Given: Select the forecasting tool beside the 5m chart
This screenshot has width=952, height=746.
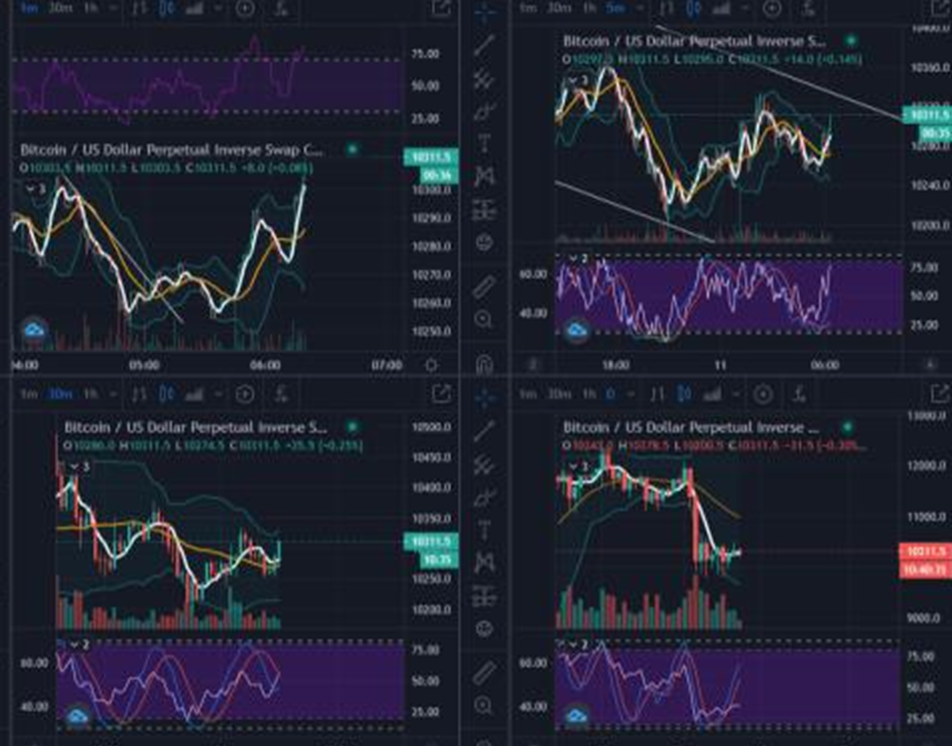Looking at the screenshot, I should pyautogui.click(x=484, y=209).
